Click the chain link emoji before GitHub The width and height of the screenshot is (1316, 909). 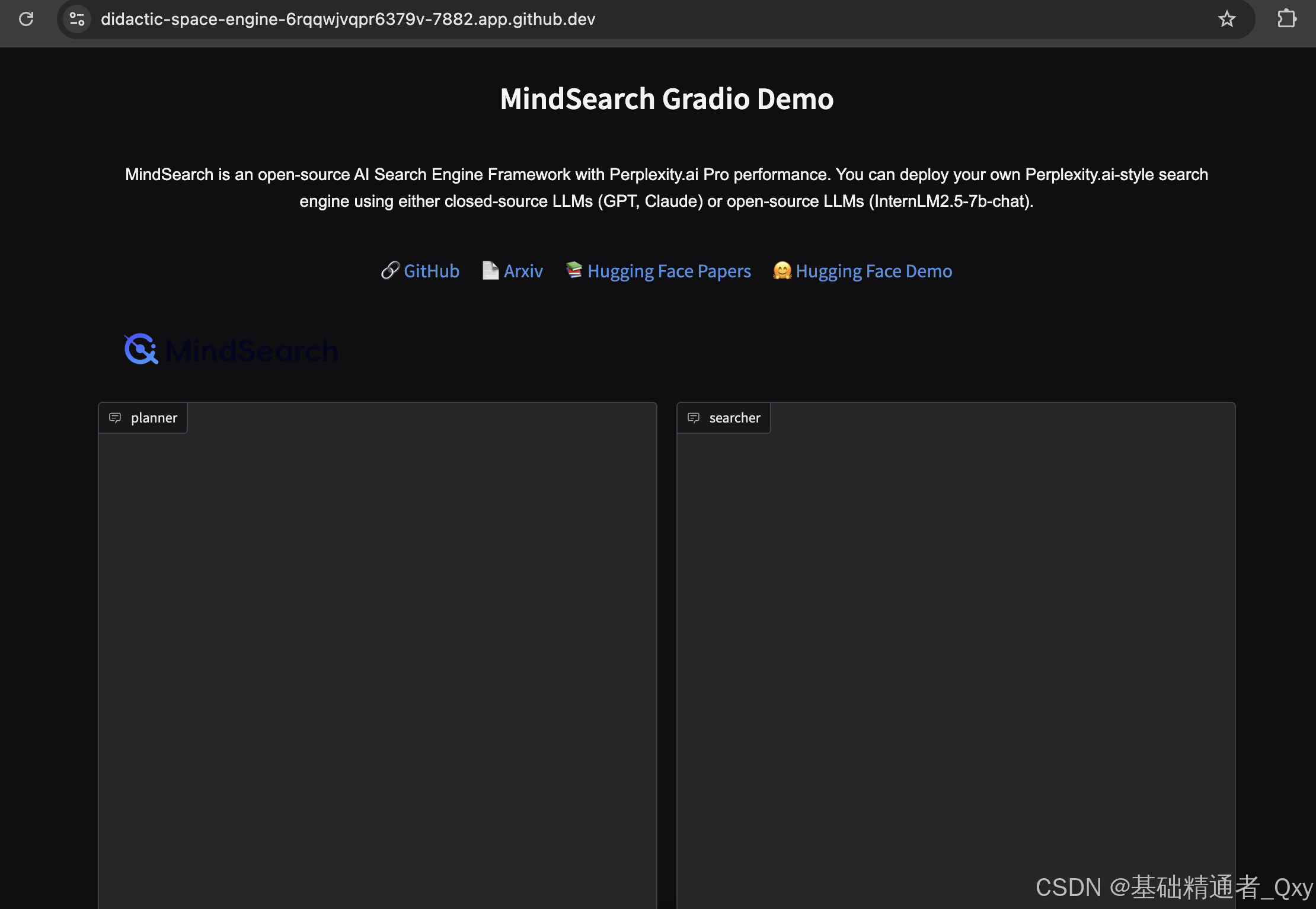coord(390,271)
